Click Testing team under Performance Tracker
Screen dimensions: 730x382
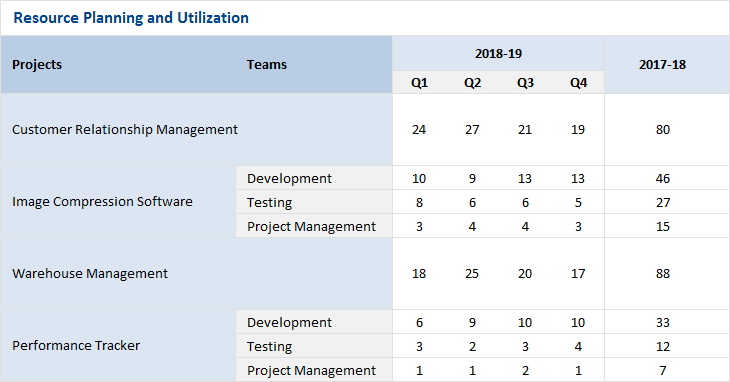click(314, 346)
